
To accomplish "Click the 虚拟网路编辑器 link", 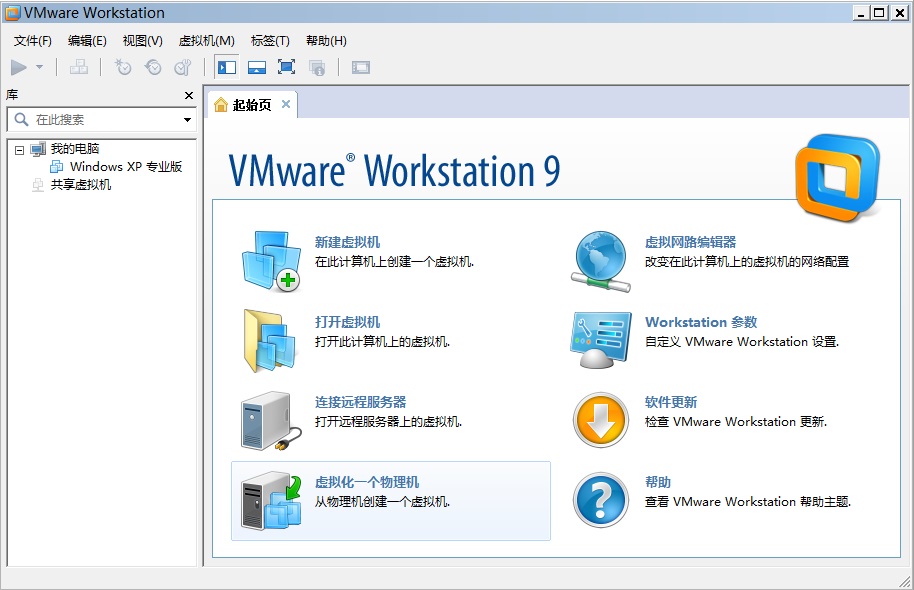I will tap(690, 242).
